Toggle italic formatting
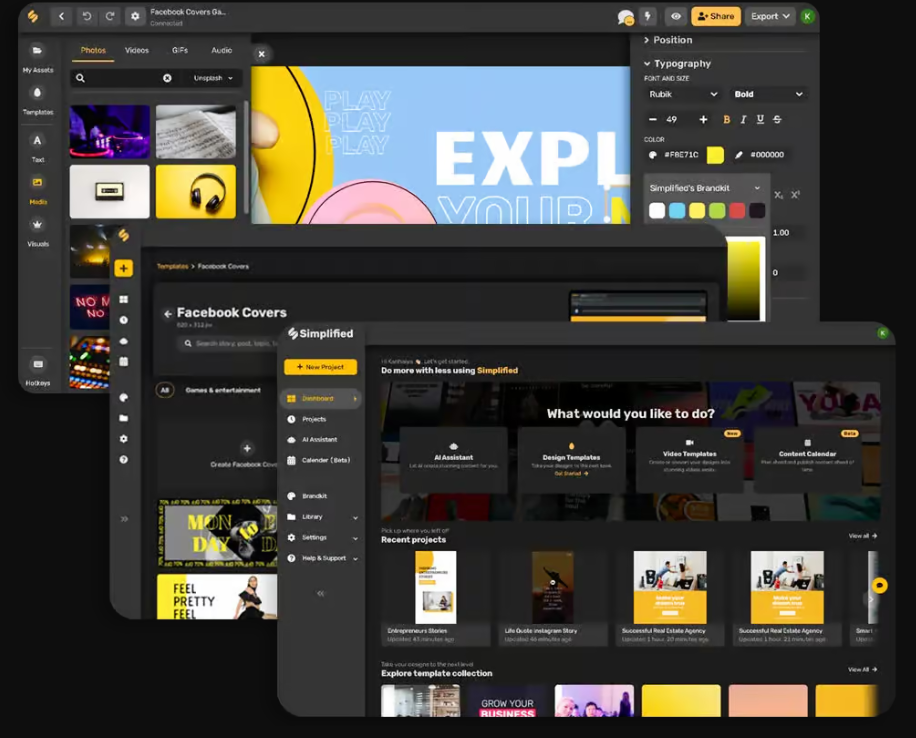 (x=743, y=119)
